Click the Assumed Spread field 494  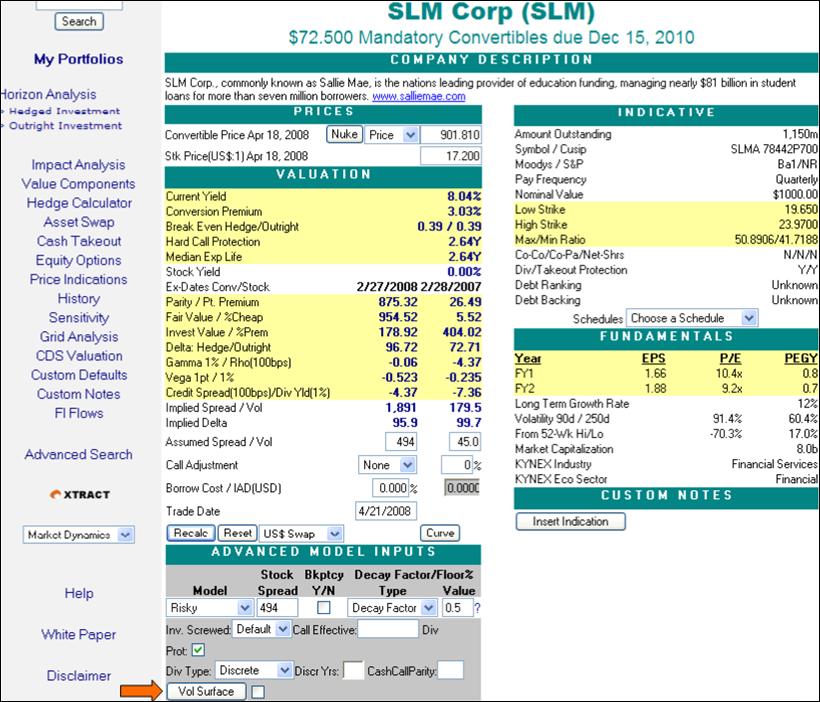[401, 442]
